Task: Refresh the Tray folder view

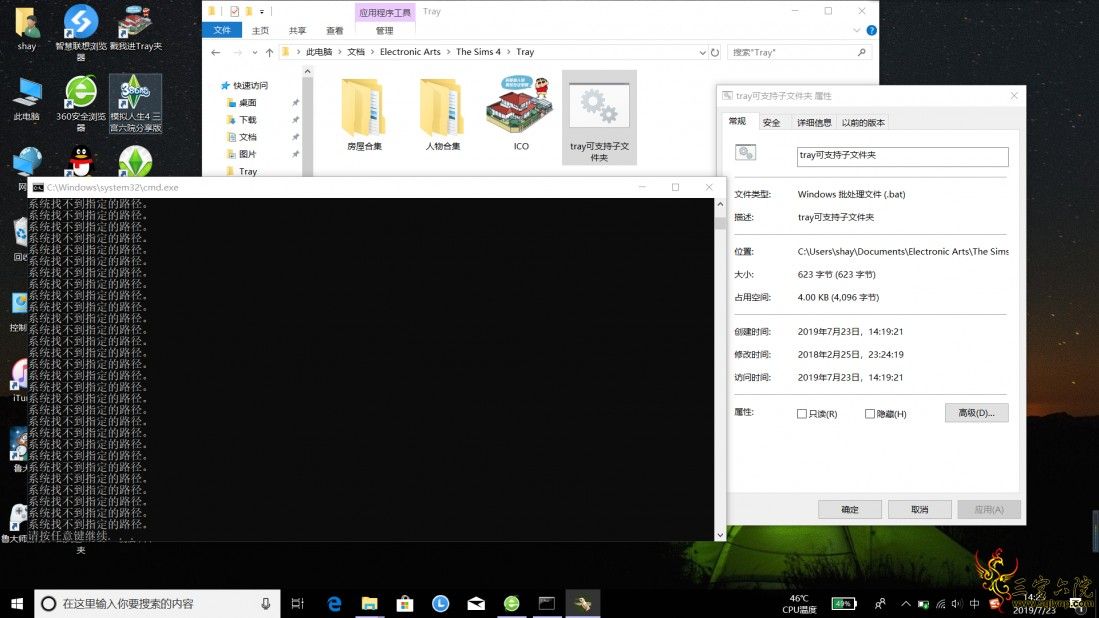Action: [715, 53]
